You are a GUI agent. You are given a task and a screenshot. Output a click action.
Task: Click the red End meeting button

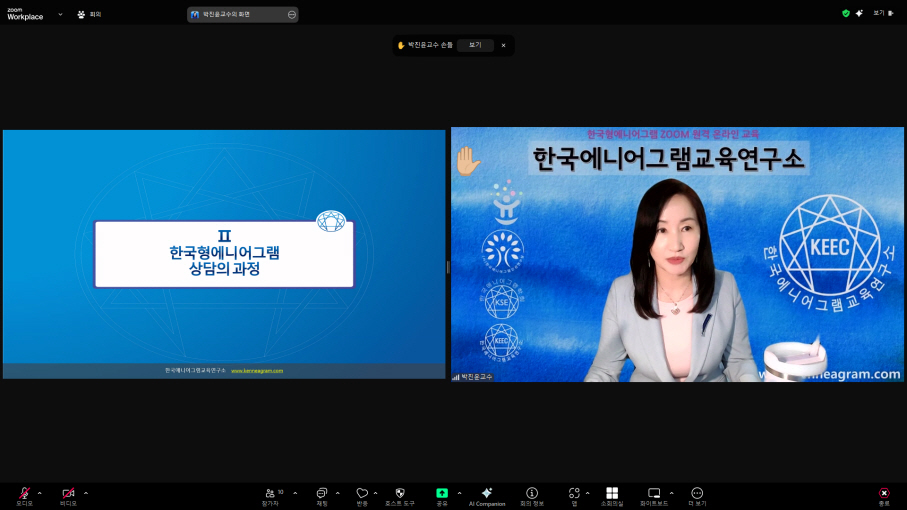[x=884, y=496]
